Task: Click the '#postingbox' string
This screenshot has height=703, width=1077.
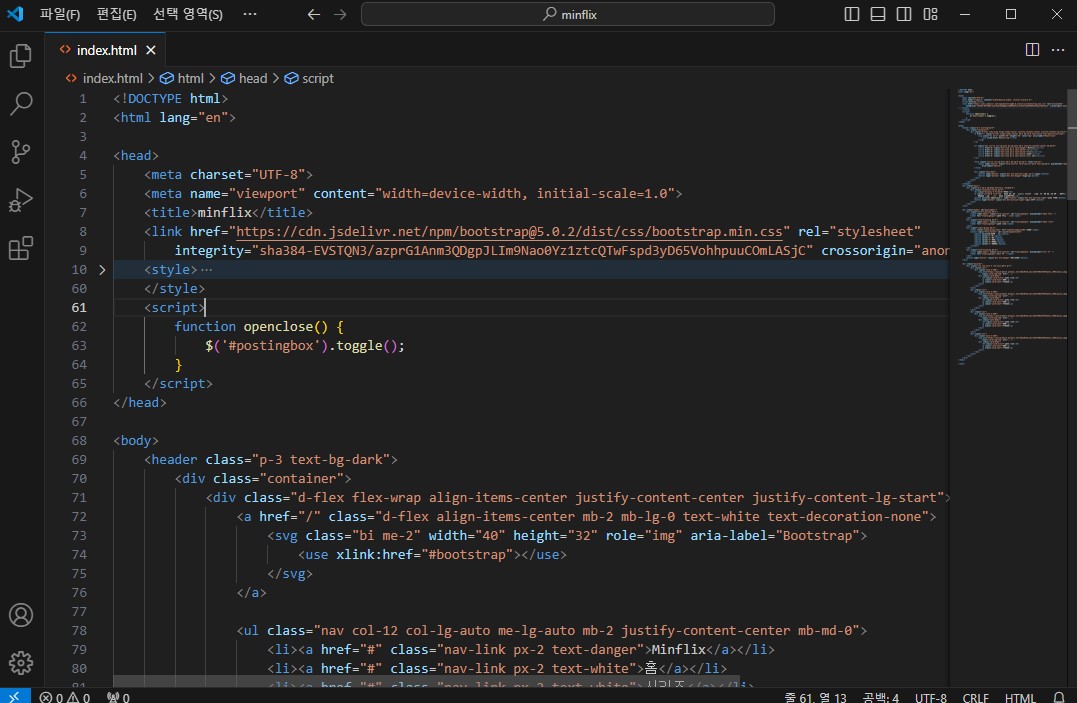Action: [x=271, y=346]
